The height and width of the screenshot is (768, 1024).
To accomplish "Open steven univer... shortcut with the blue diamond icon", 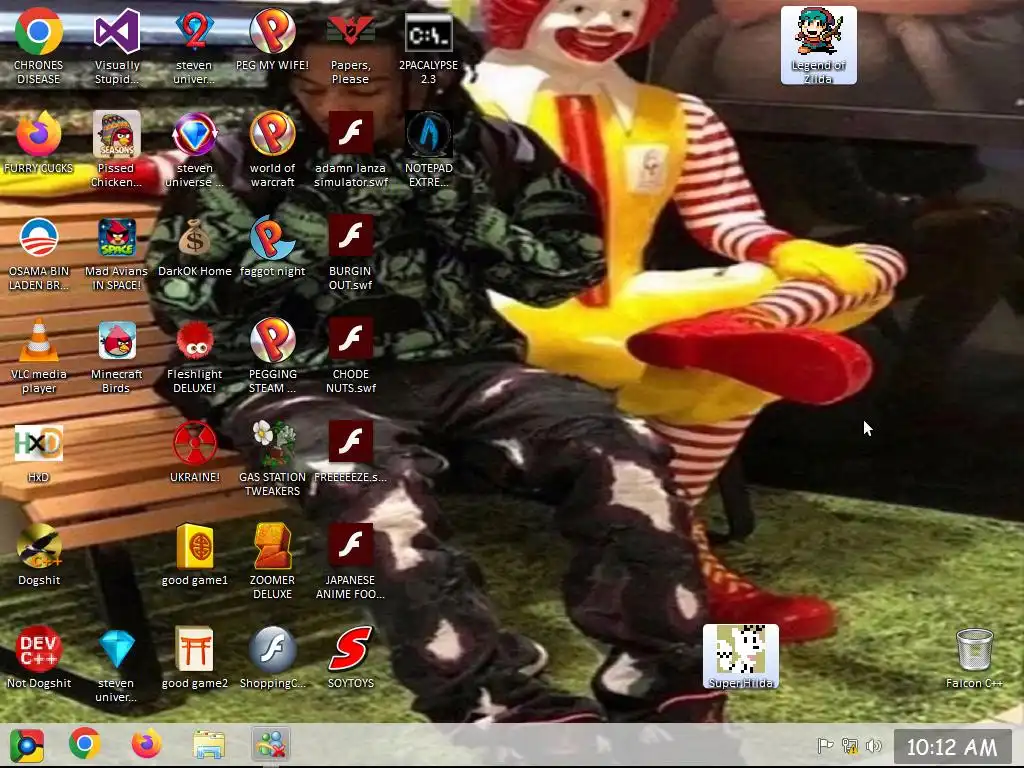I will [x=116, y=665].
